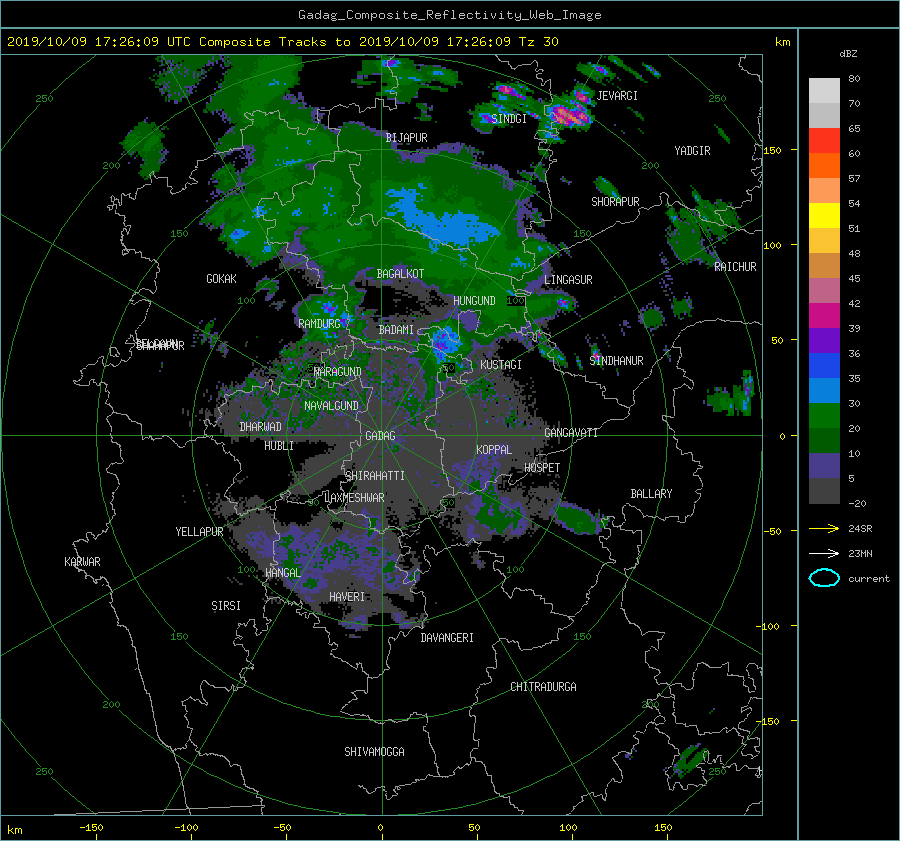900x841 pixels.
Task: Click the white-gray 80 dBZ legend swatch
Action: click(x=824, y=91)
